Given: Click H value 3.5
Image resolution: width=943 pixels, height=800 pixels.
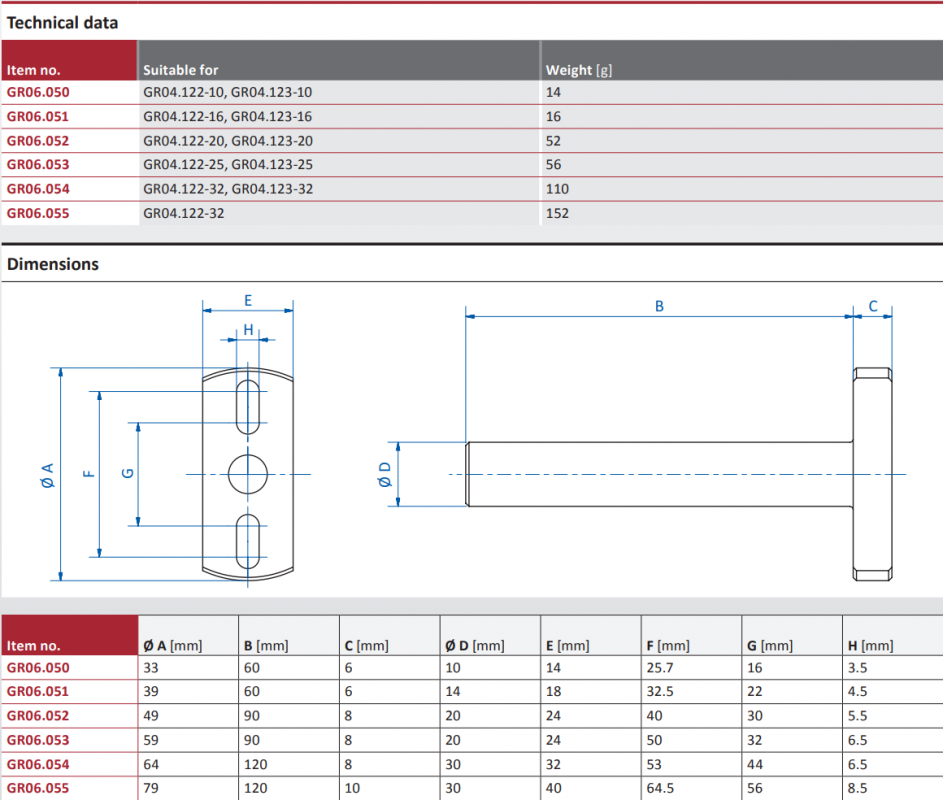Looking at the screenshot, I should coord(858,668).
